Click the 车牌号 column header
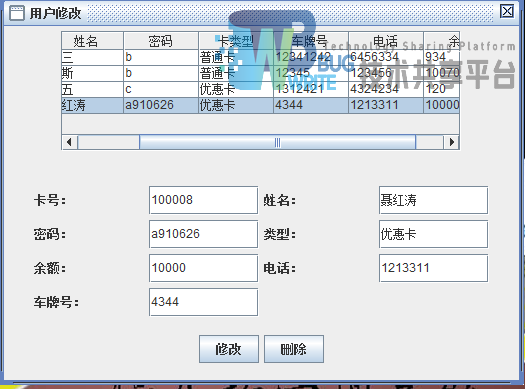Screen dimensions: 525x389 [x=311, y=41]
